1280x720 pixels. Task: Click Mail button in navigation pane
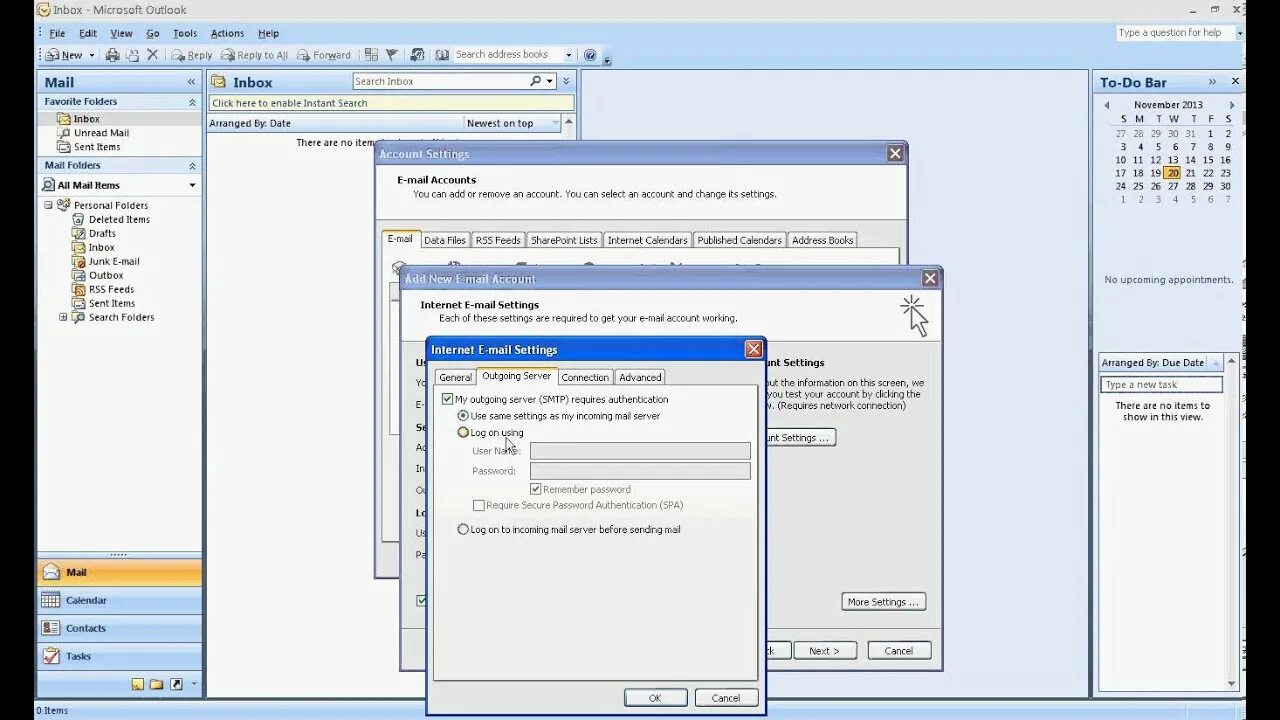click(x=119, y=573)
